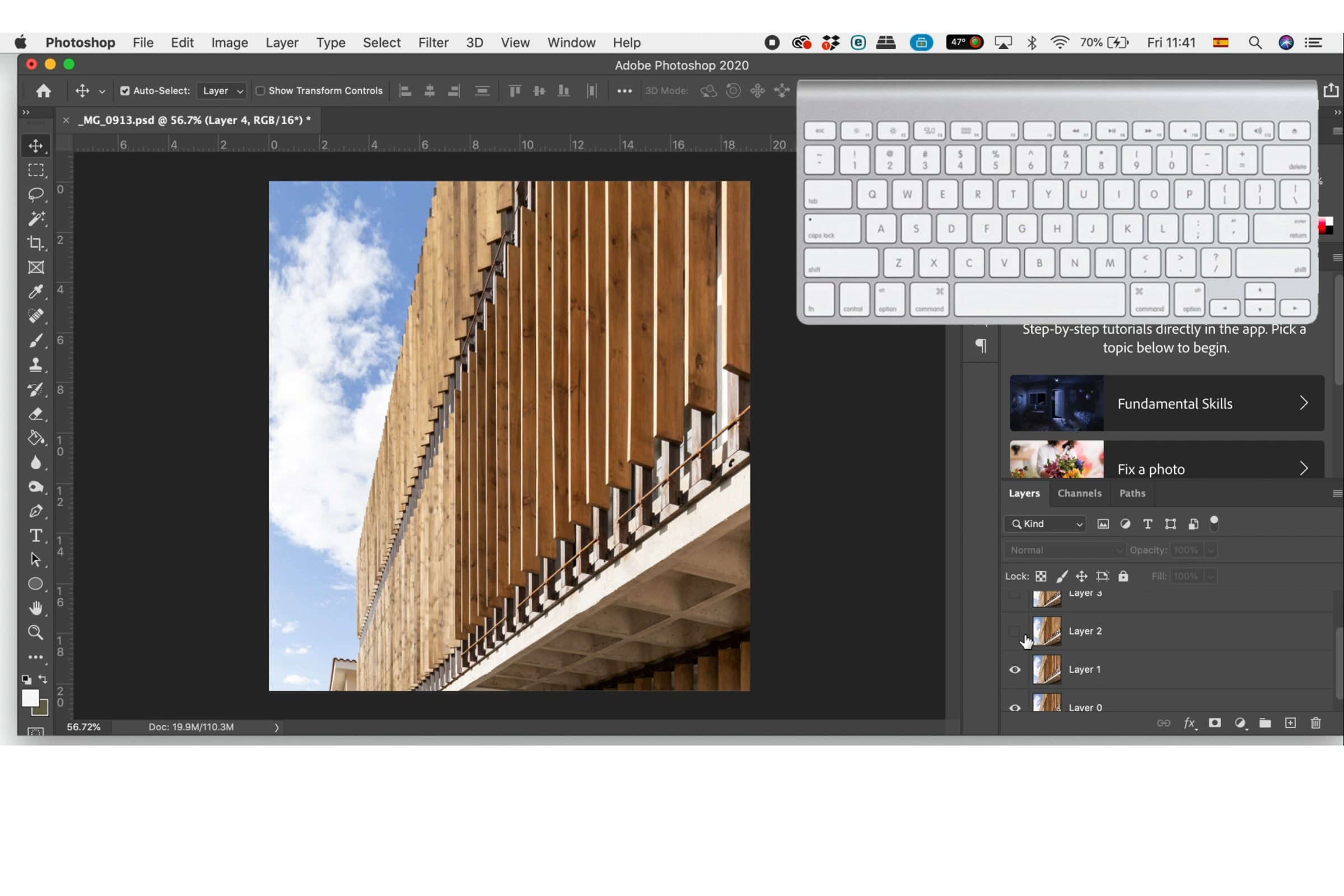
Task: Hide Layer 1 with its eye icon
Action: coord(1014,670)
